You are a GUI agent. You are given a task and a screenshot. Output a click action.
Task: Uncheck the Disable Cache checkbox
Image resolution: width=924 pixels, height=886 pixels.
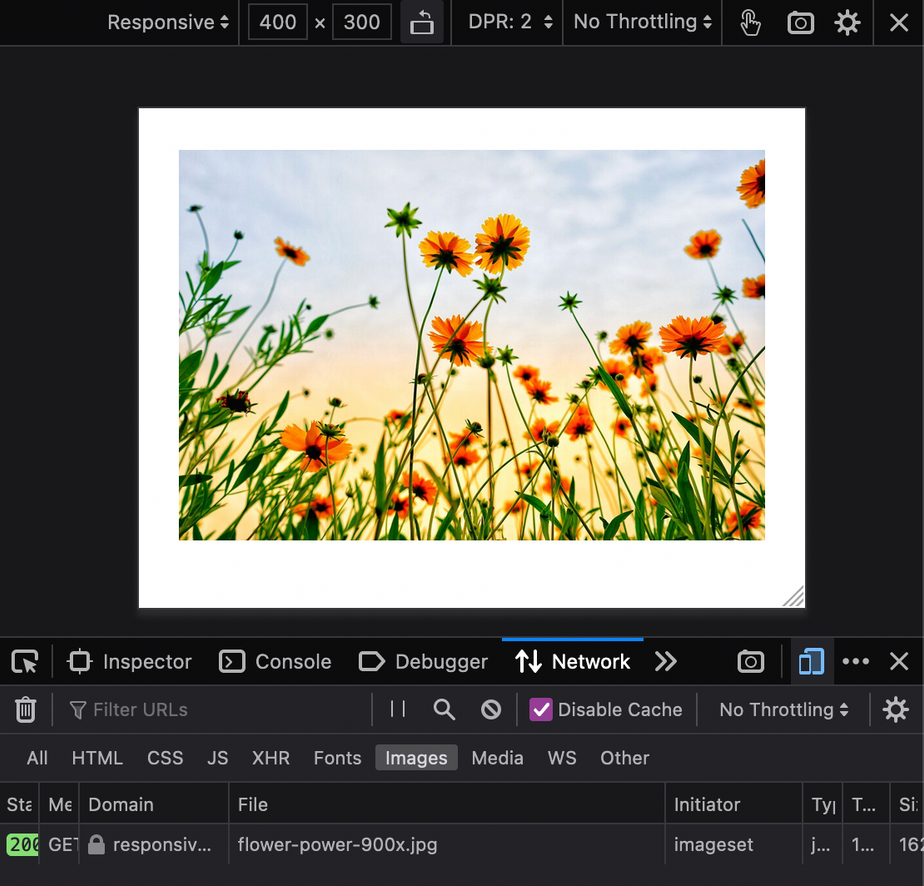[541, 709]
